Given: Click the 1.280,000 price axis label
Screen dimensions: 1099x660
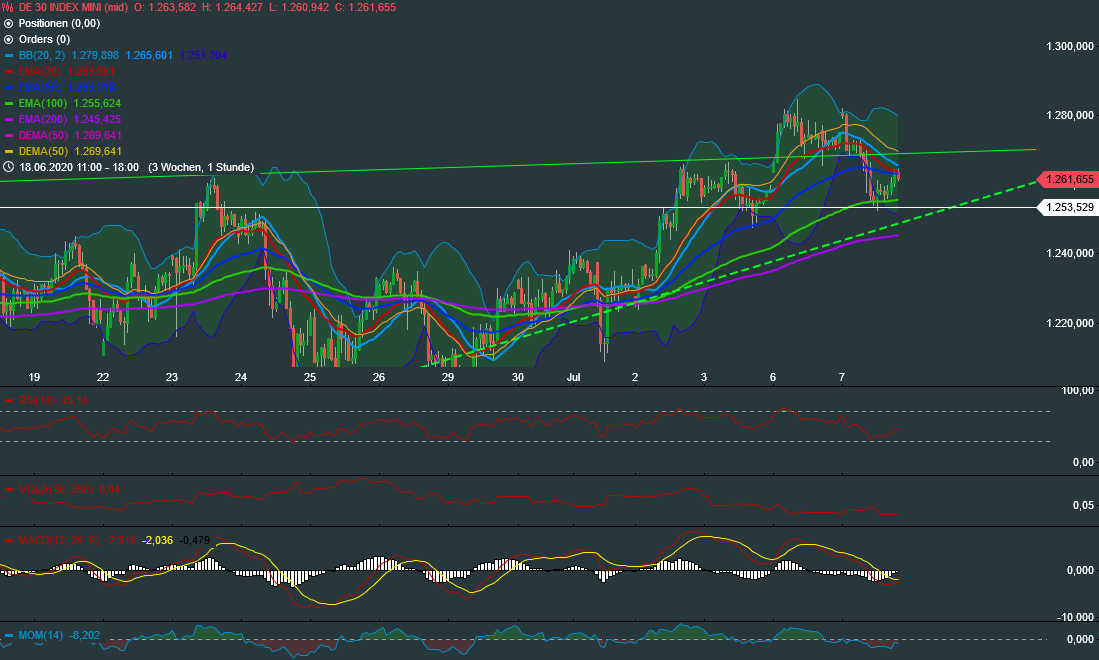Looking at the screenshot, I should tap(1070, 115).
